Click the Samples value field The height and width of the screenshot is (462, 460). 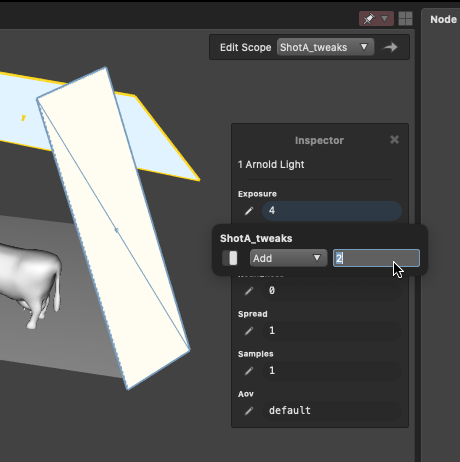[x=332, y=371]
